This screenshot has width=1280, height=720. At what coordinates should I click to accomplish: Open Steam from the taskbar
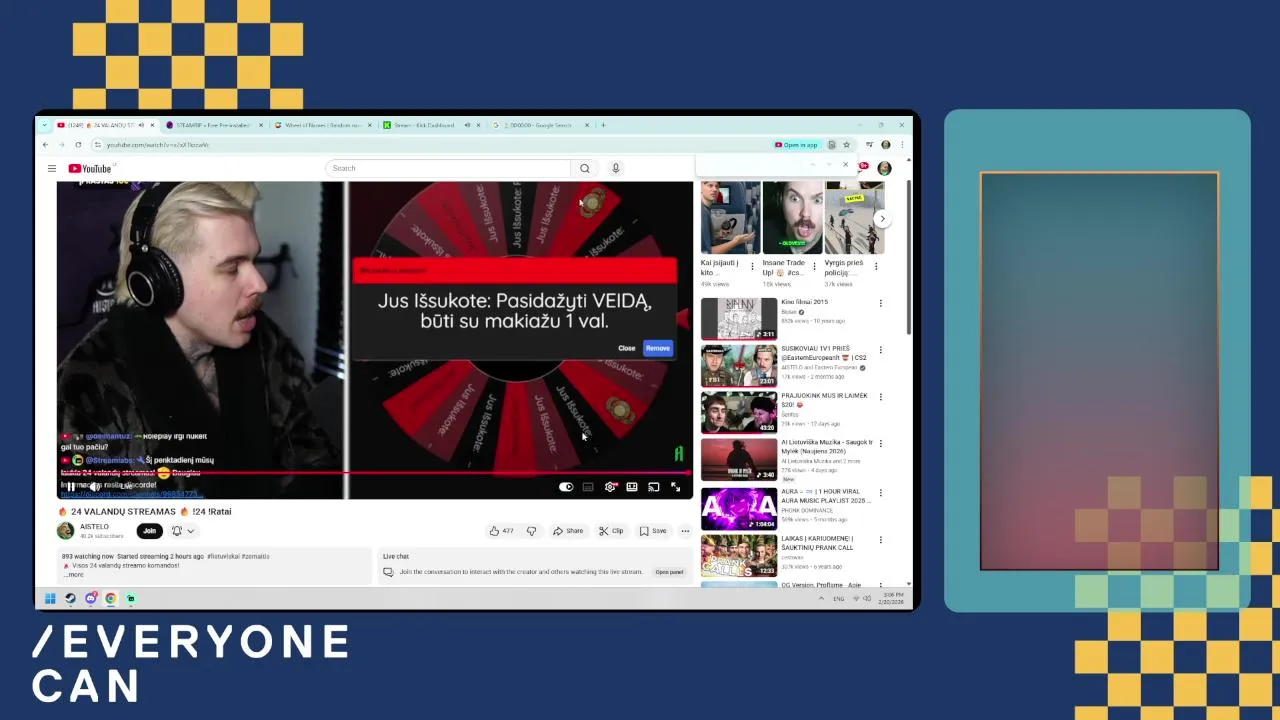coord(70,599)
